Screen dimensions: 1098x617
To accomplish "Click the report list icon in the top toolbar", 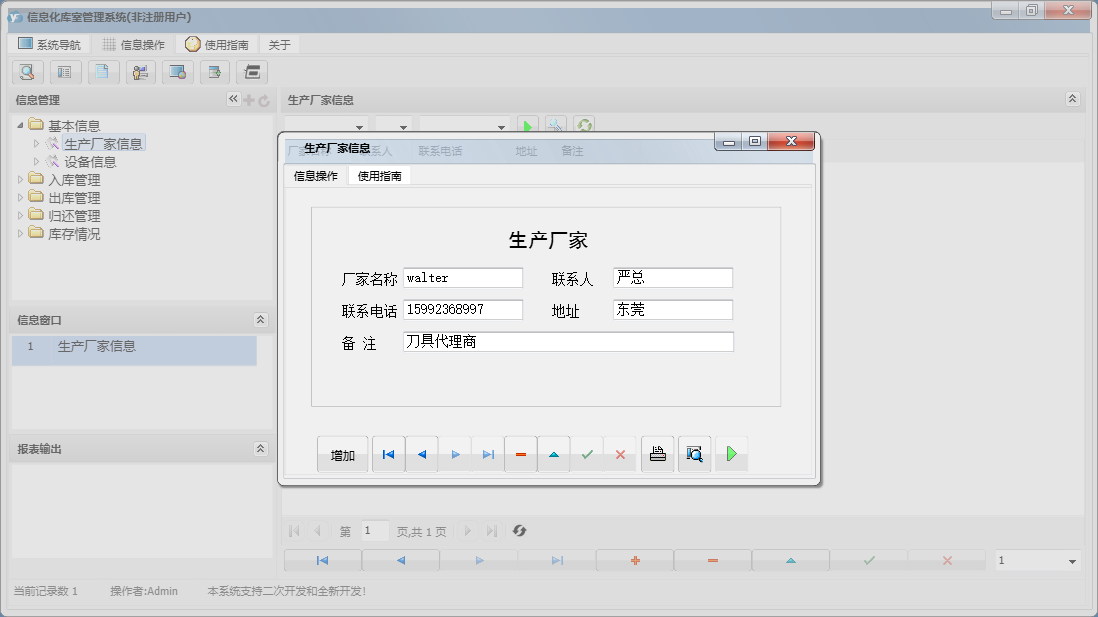I will pos(65,72).
